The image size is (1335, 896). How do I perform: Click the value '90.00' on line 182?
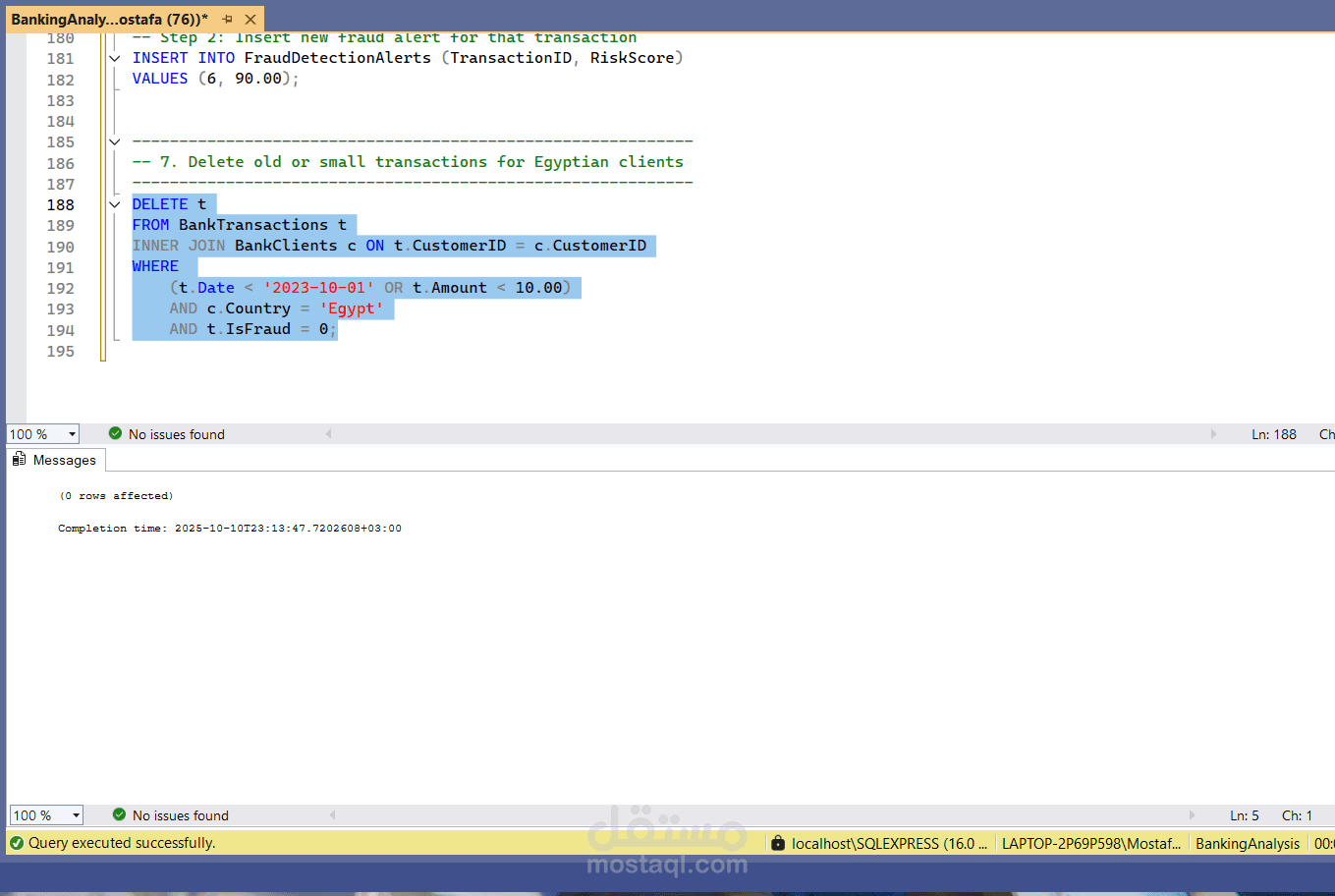[258, 79]
